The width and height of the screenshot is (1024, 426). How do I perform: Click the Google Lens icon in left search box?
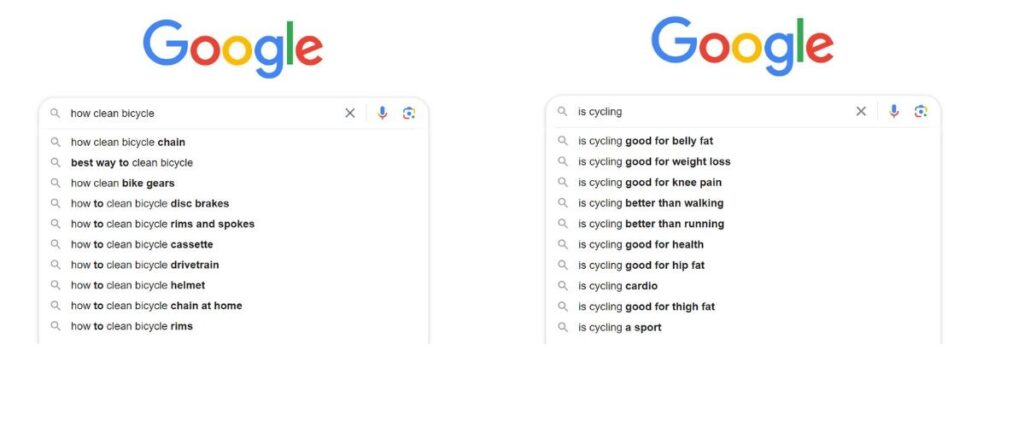[408, 113]
